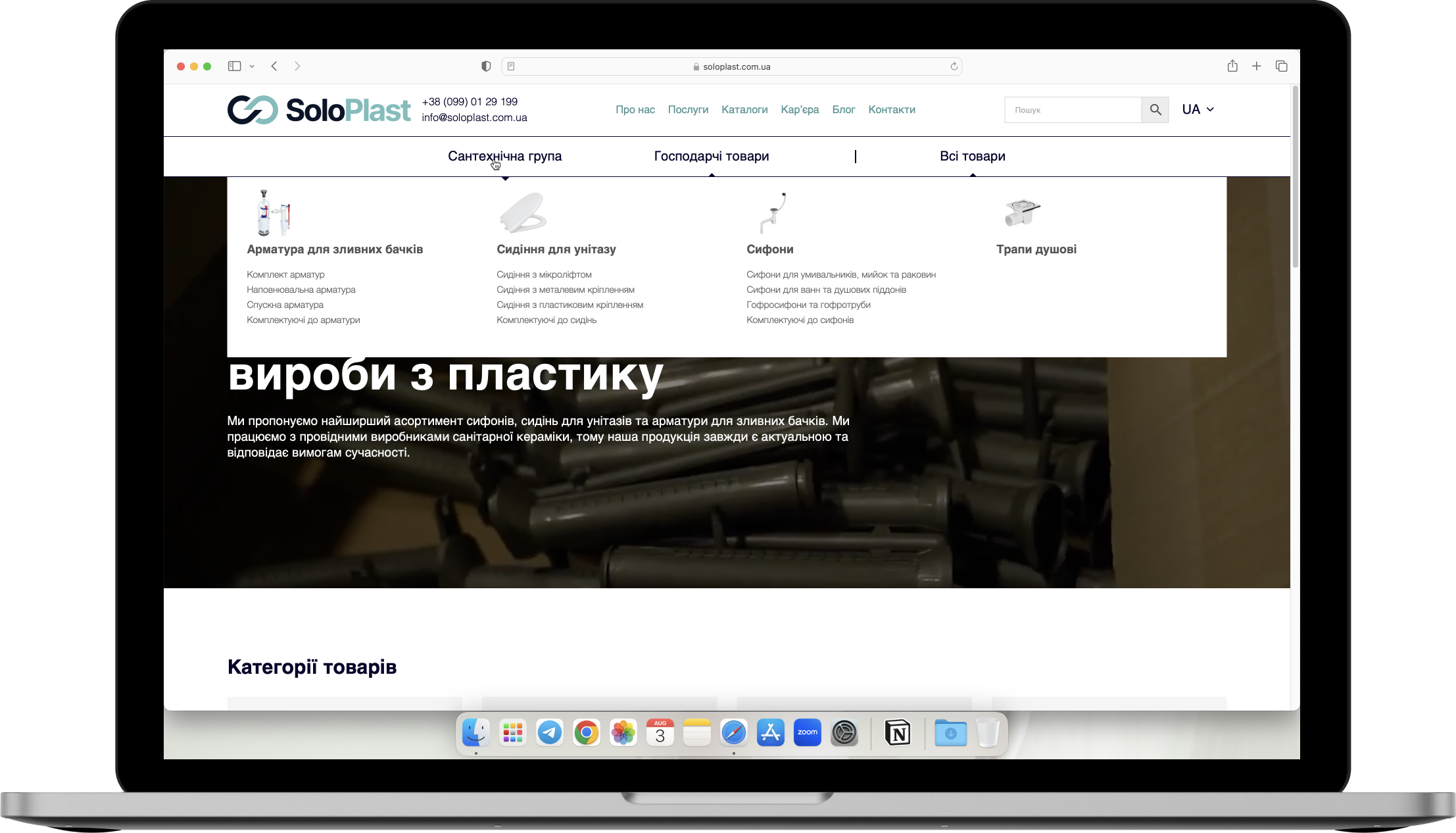Select the Сантехнічна група menu

click(x=504, y=156)
